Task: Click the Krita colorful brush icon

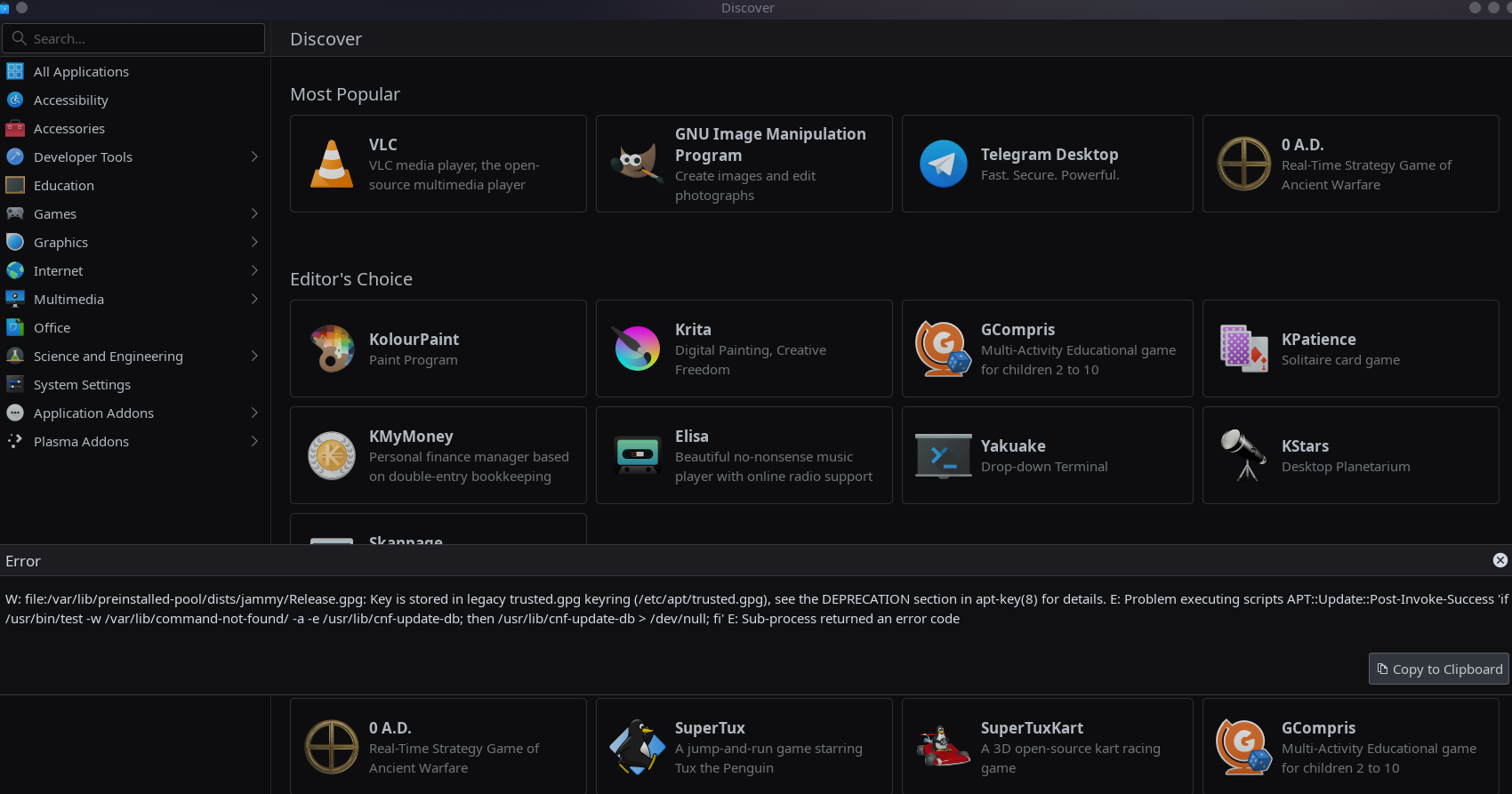Action: tap(638, 349)
